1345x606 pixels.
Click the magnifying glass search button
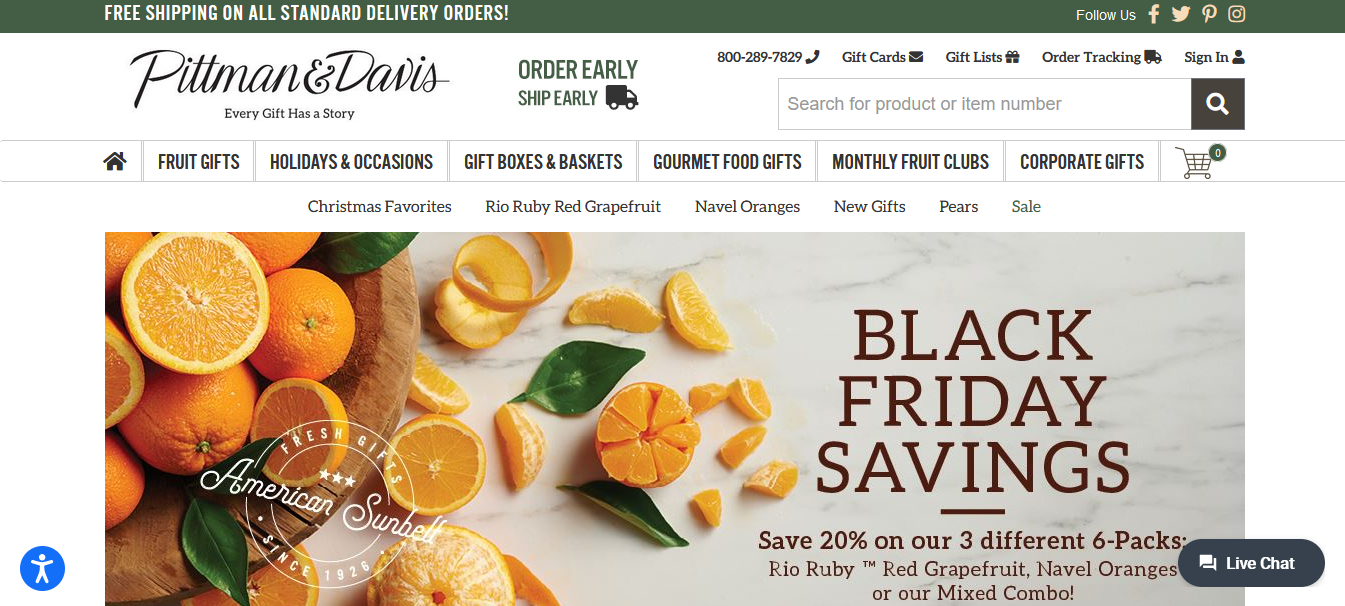pyautogui.click(x=1217, y=104)
